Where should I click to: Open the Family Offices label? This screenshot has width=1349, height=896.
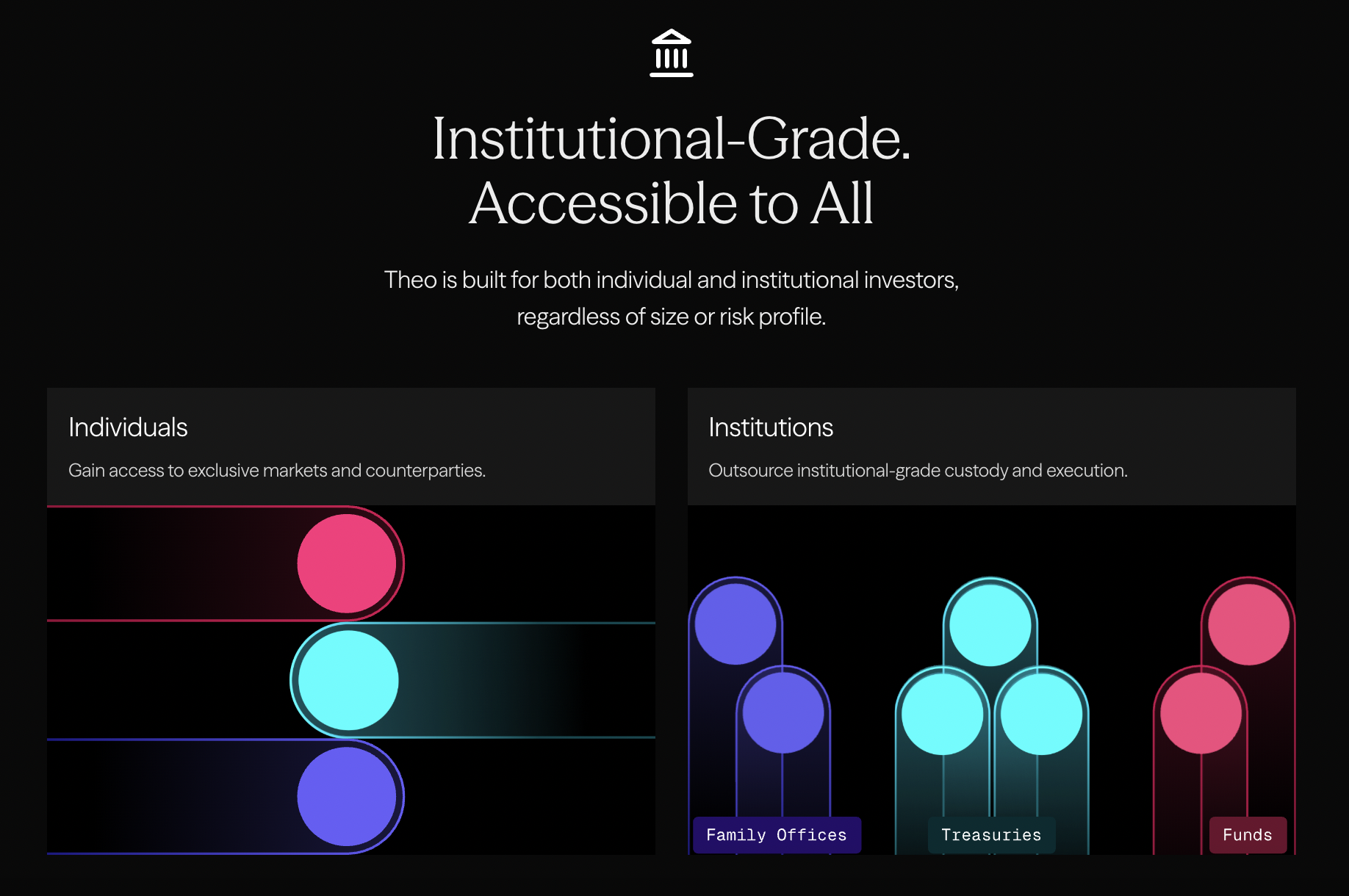777,835
